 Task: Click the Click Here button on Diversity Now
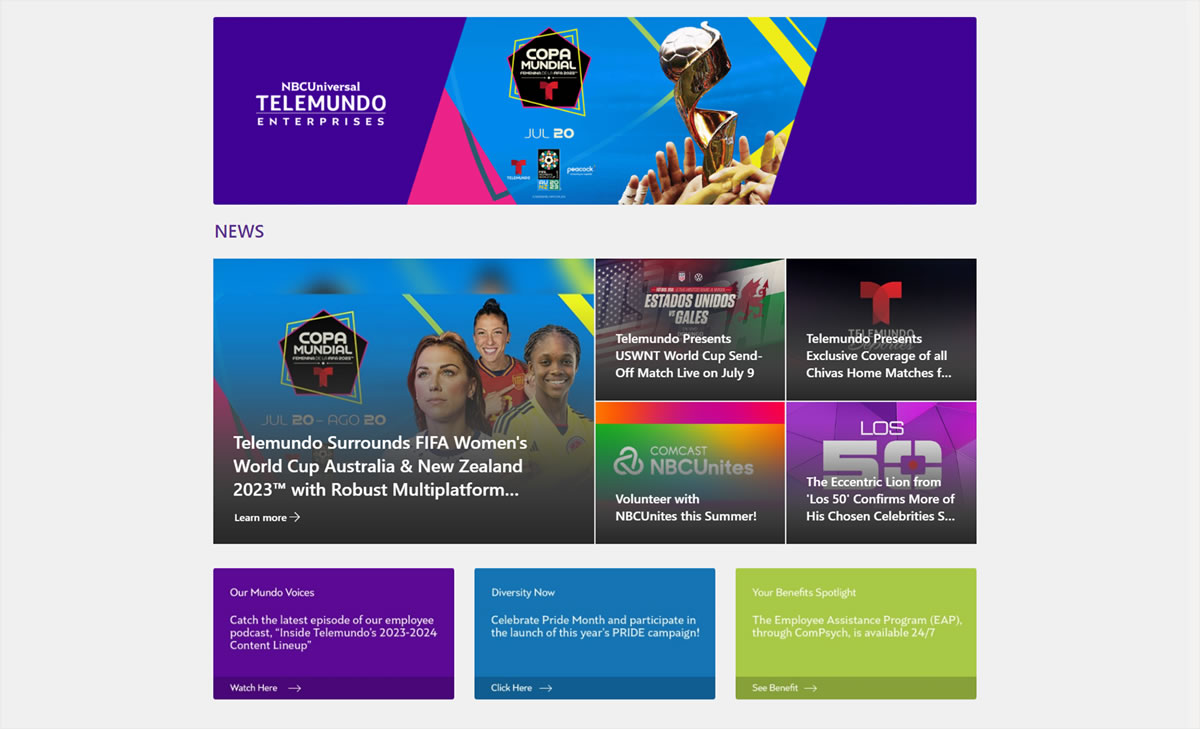click(511, 688)
